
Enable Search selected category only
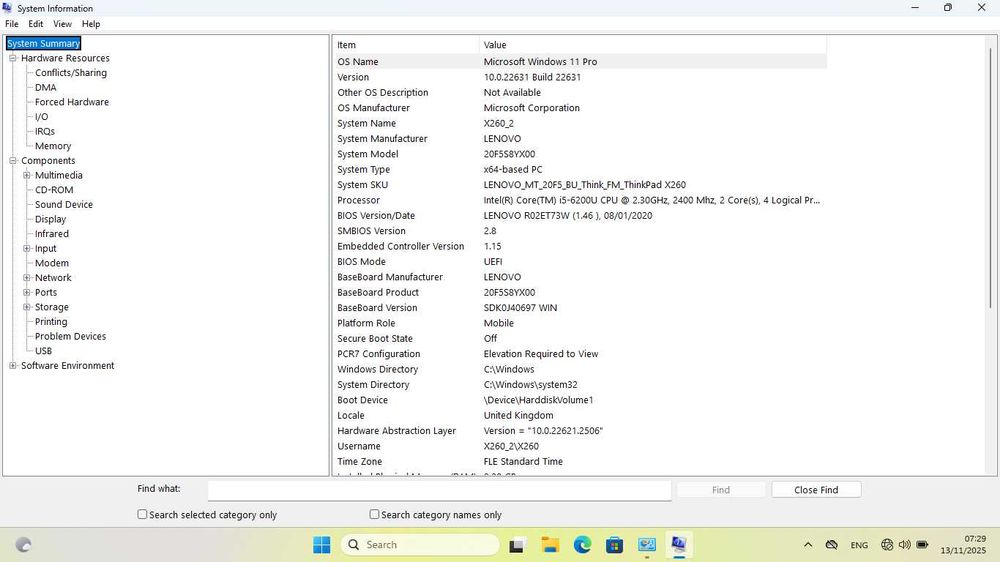pos(142,514)
